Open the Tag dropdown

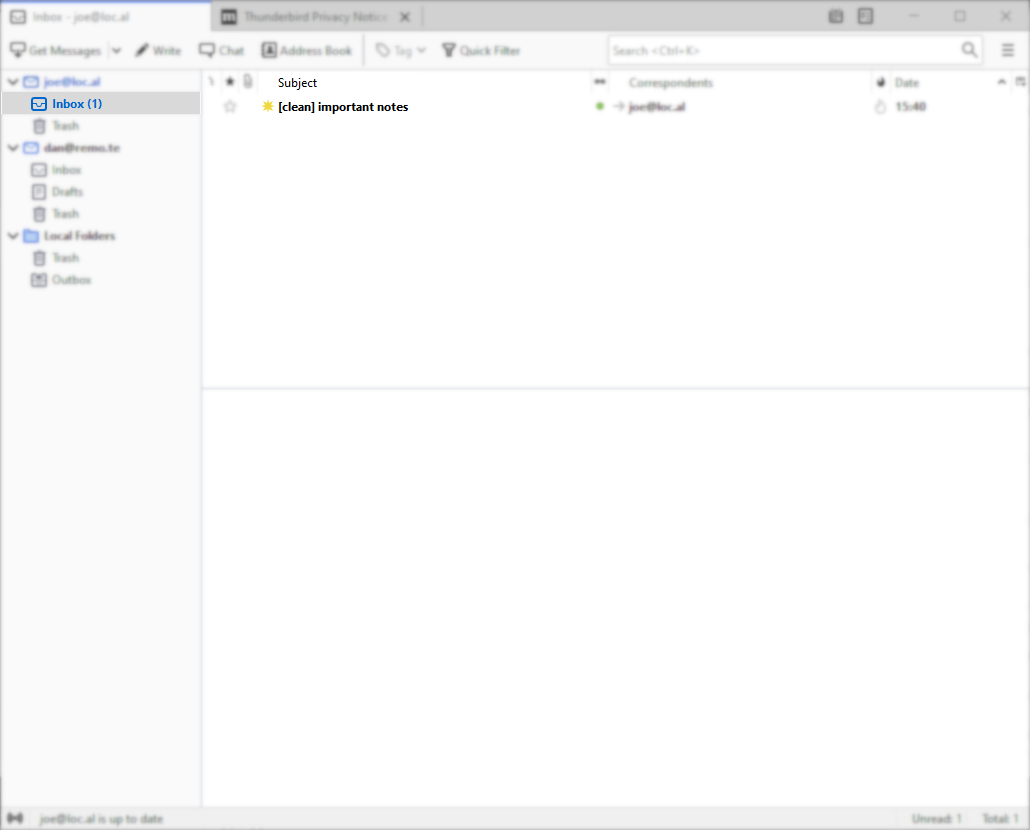point(401,51)
